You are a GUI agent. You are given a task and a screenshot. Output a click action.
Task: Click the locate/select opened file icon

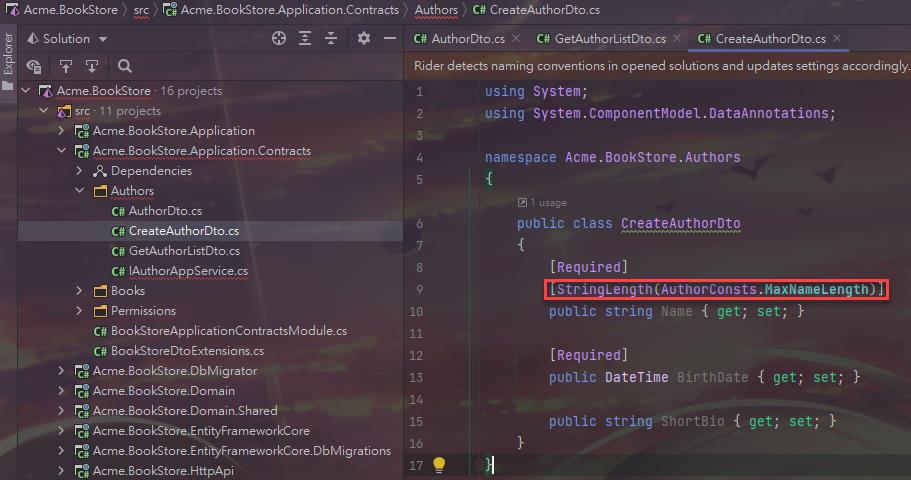coord(279,39)
